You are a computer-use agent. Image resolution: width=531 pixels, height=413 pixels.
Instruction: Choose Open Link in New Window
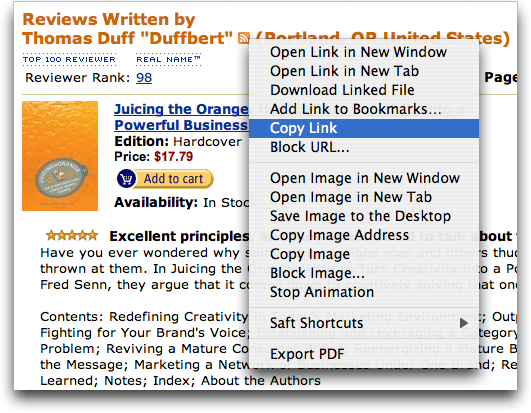pos(364,52)
